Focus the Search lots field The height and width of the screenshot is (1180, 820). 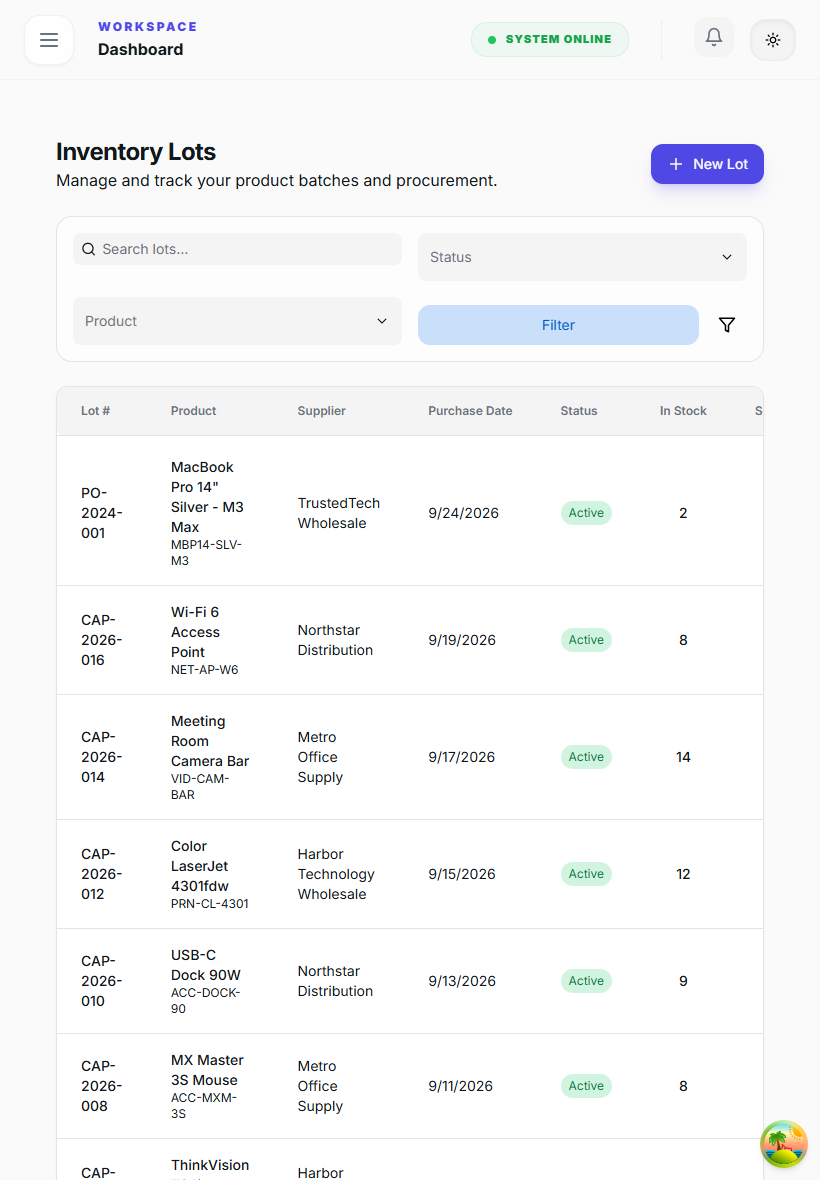tap(237, 249)
